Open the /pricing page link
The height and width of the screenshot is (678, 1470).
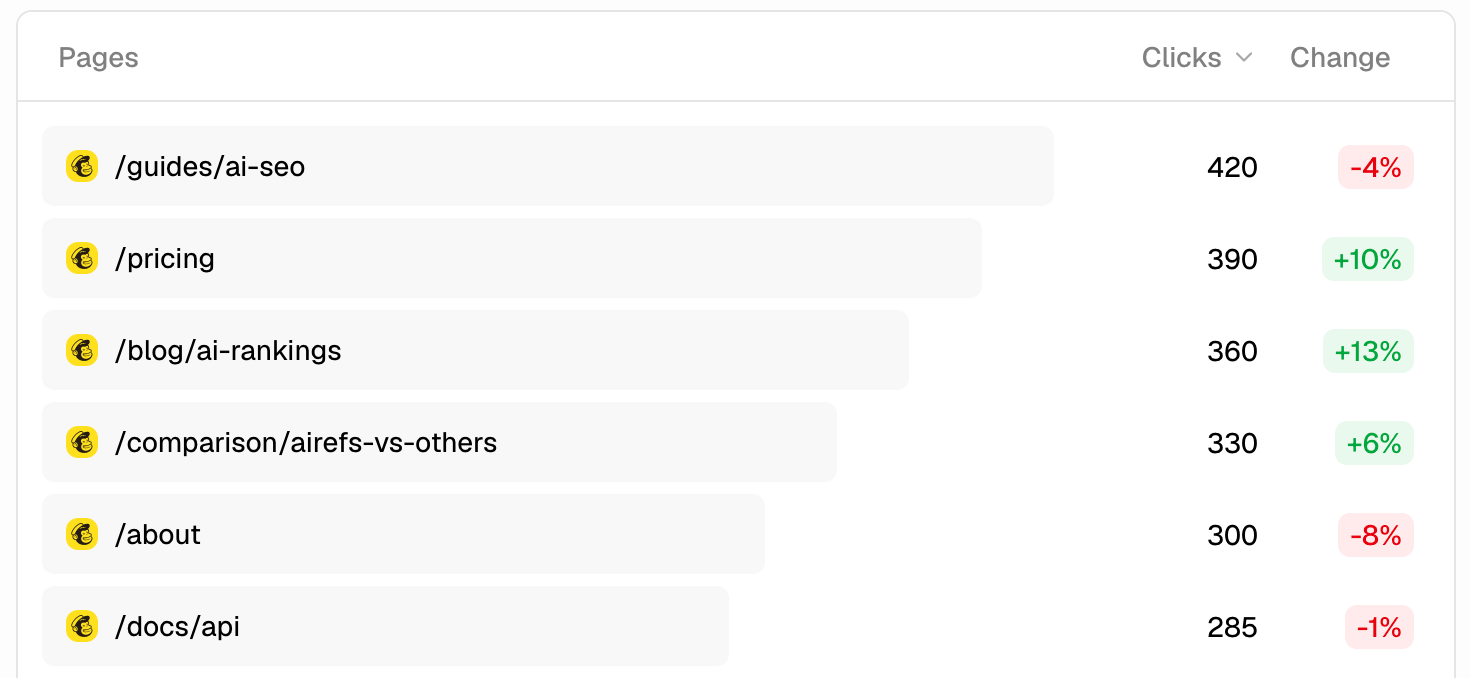[x=165, y=258]
